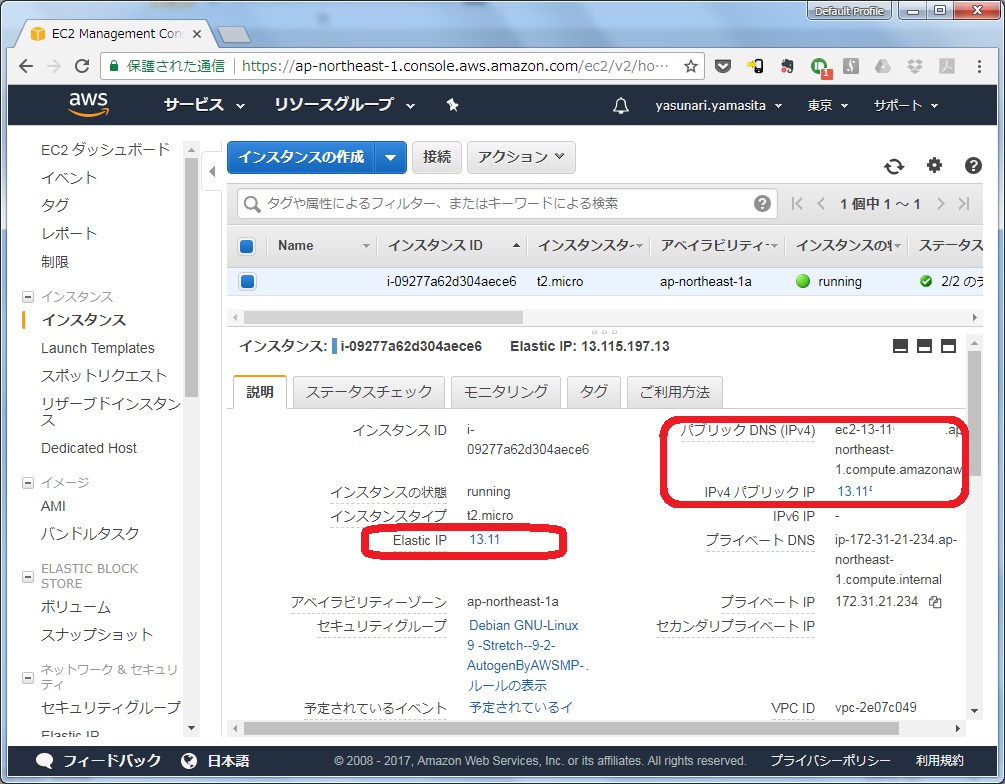Image resolution: width=1005 pixels, height=784 pixels.
Task: Open ボリューム in sidebar
Action: point(76,606)
